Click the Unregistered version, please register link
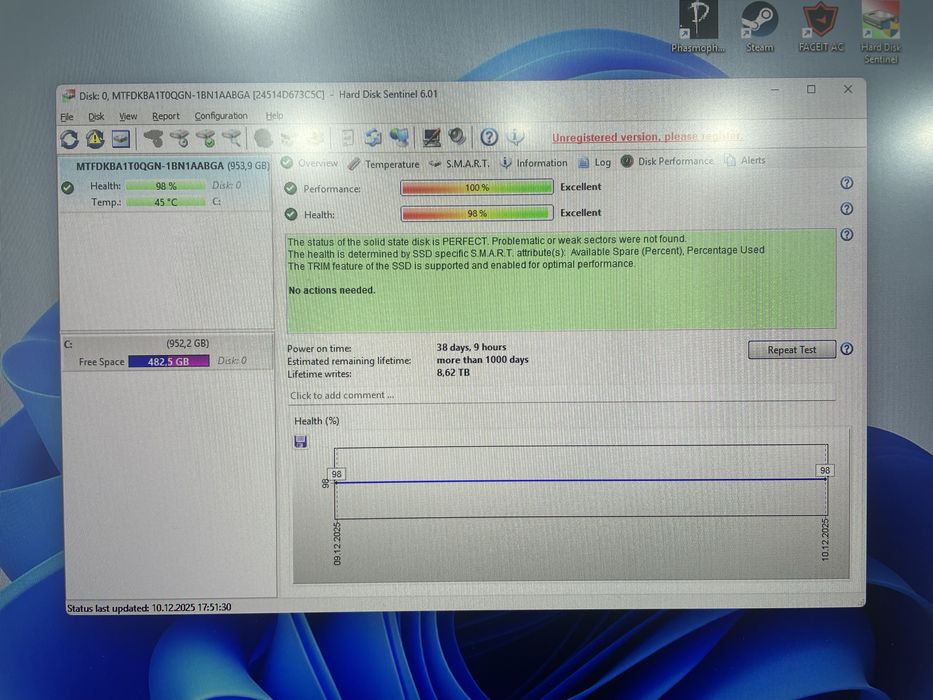Image resolution: width=933 pixels, height=700 pixels. pyautogui.click(x=647, y=137)
